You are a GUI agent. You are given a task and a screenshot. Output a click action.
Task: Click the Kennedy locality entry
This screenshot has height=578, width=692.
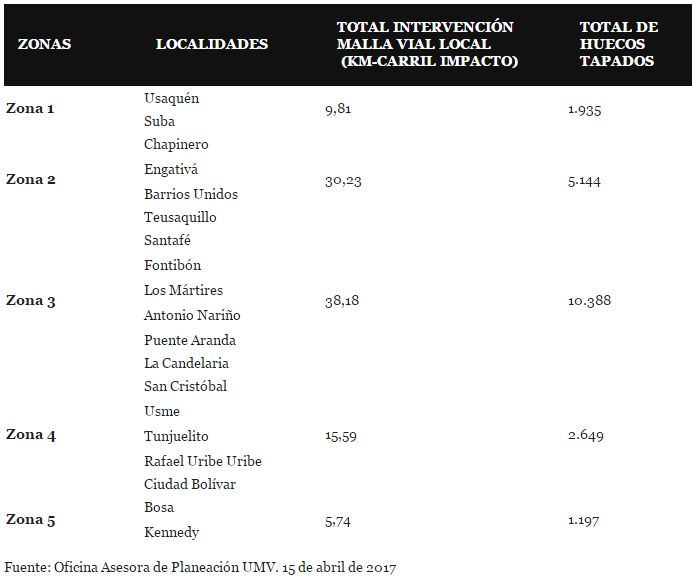172,532
